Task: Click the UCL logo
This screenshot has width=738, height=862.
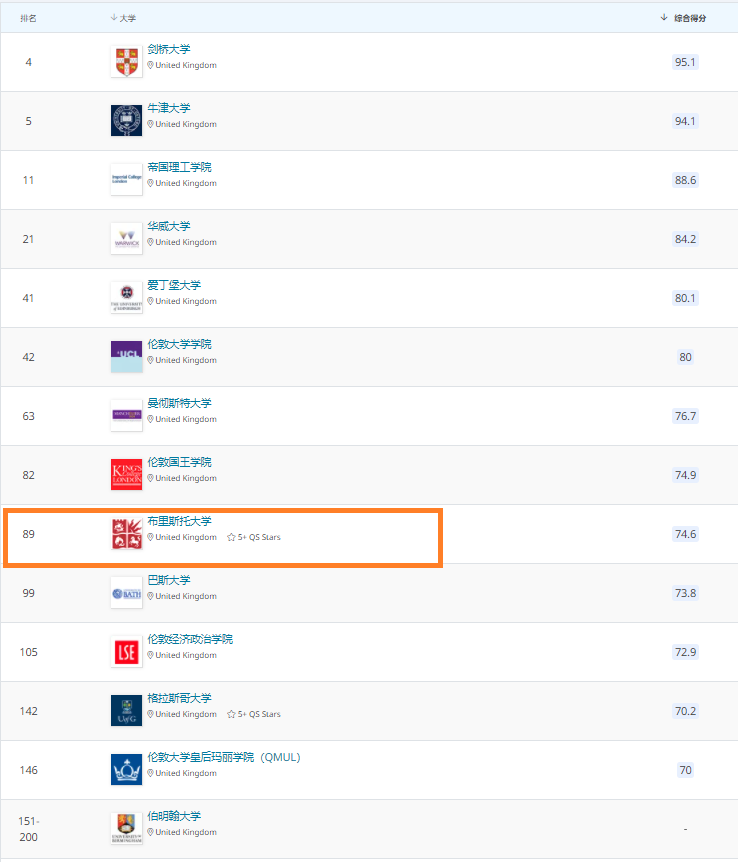Action: 126,357
